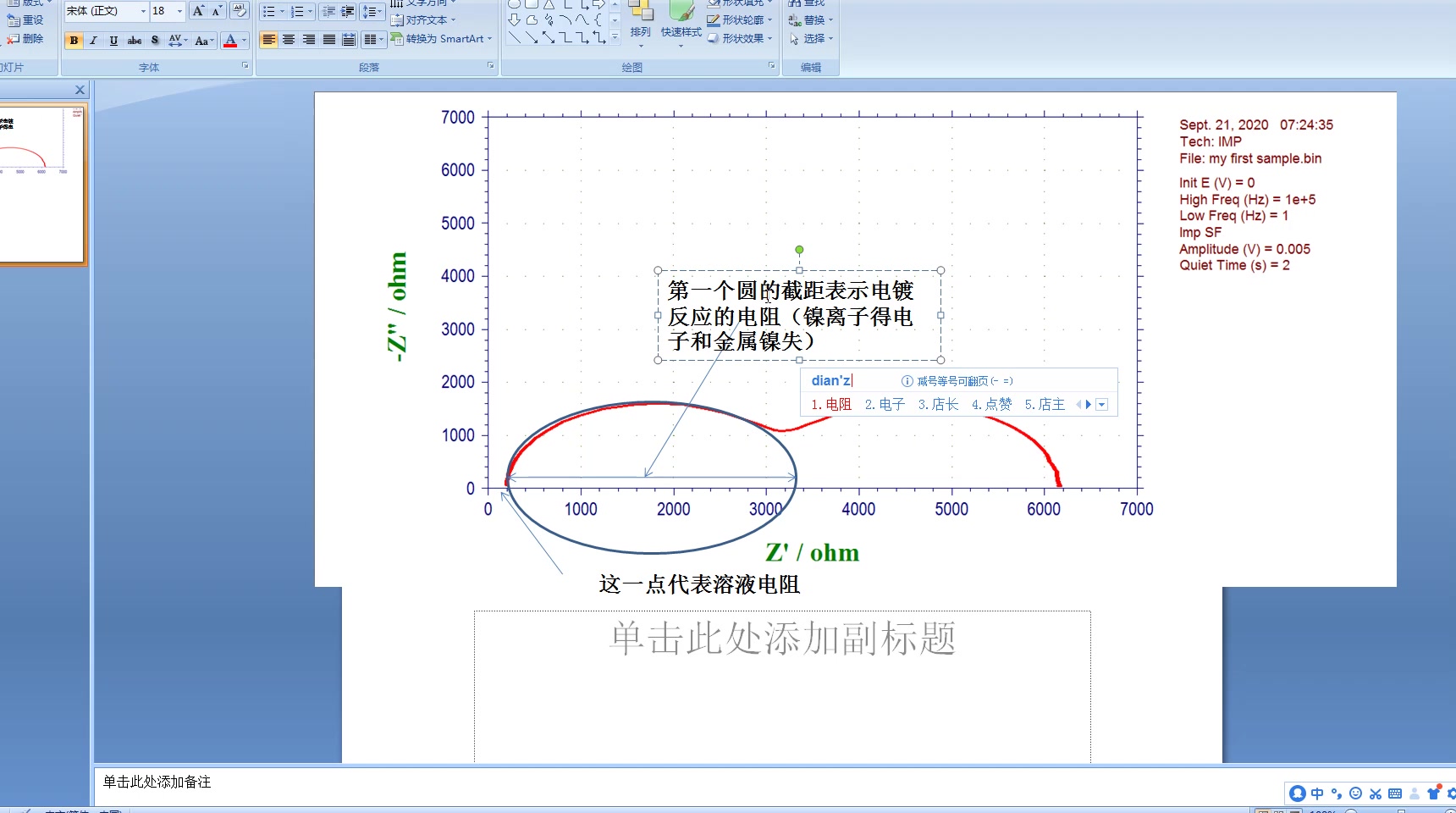The width and height of the screenshot is (1456, 813).
Task: Toggle strikethrough (abc) formatting
Action: (134, 40)
